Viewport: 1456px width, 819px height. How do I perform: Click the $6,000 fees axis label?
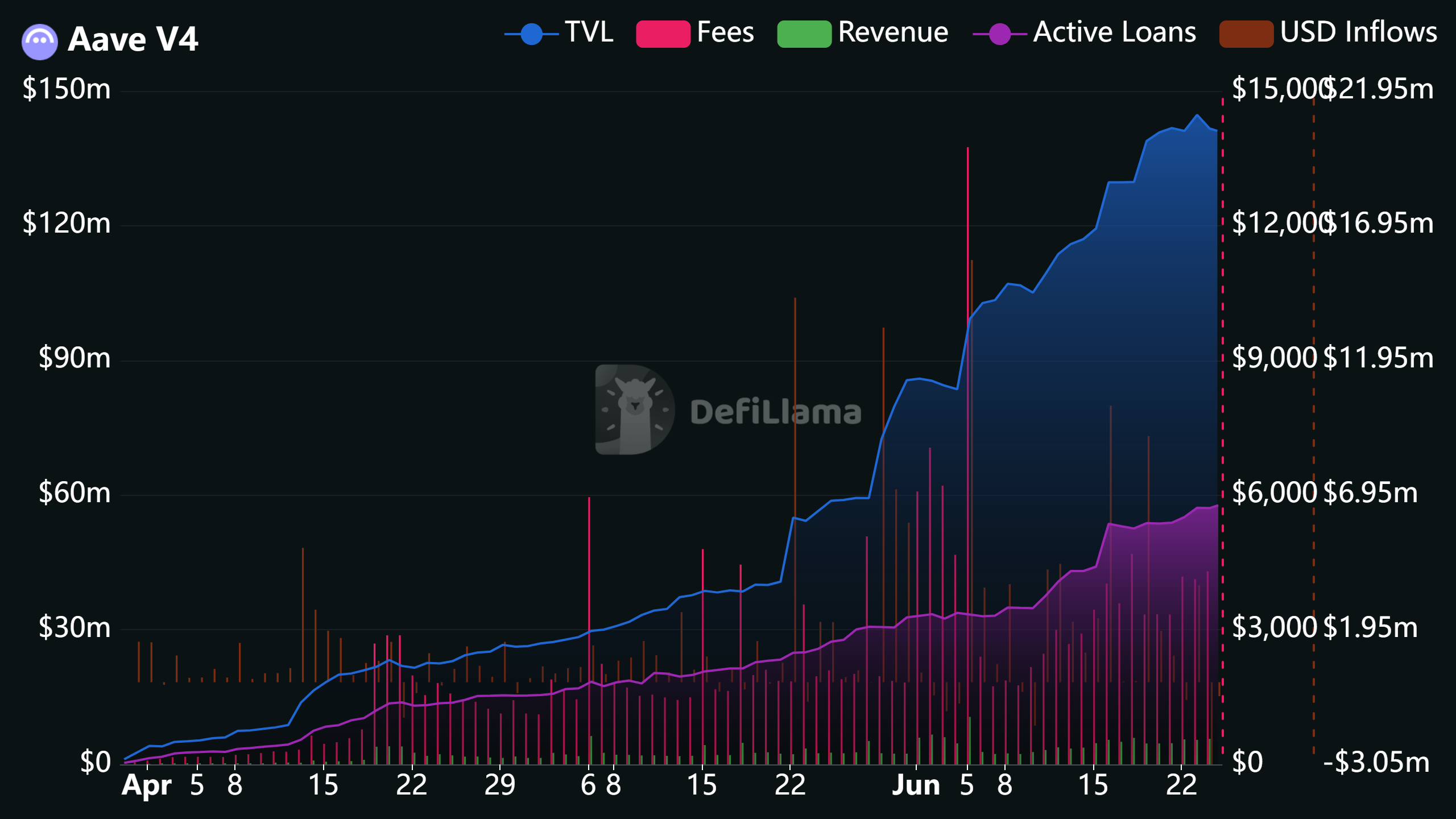[1275, 493]
